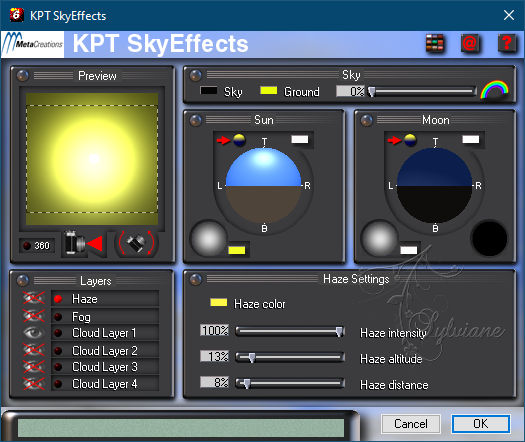
Task: Adjust the Haze intensity slider
Action: [x=290, y=332]
